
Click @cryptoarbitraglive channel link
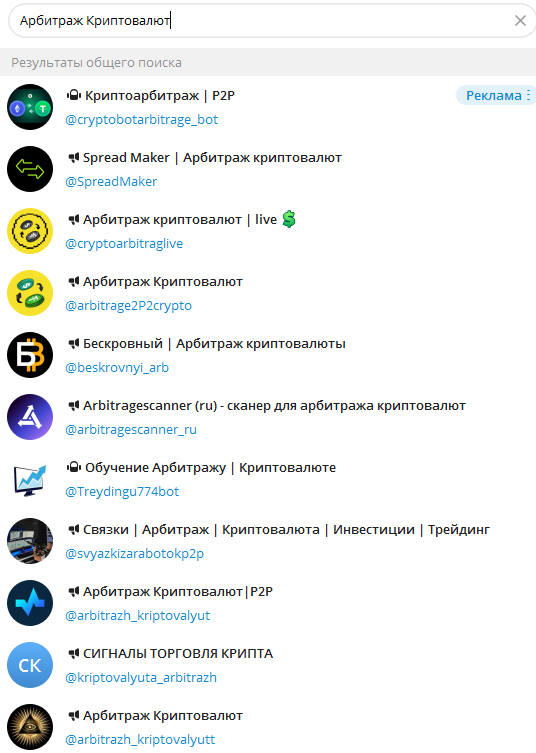124,243
